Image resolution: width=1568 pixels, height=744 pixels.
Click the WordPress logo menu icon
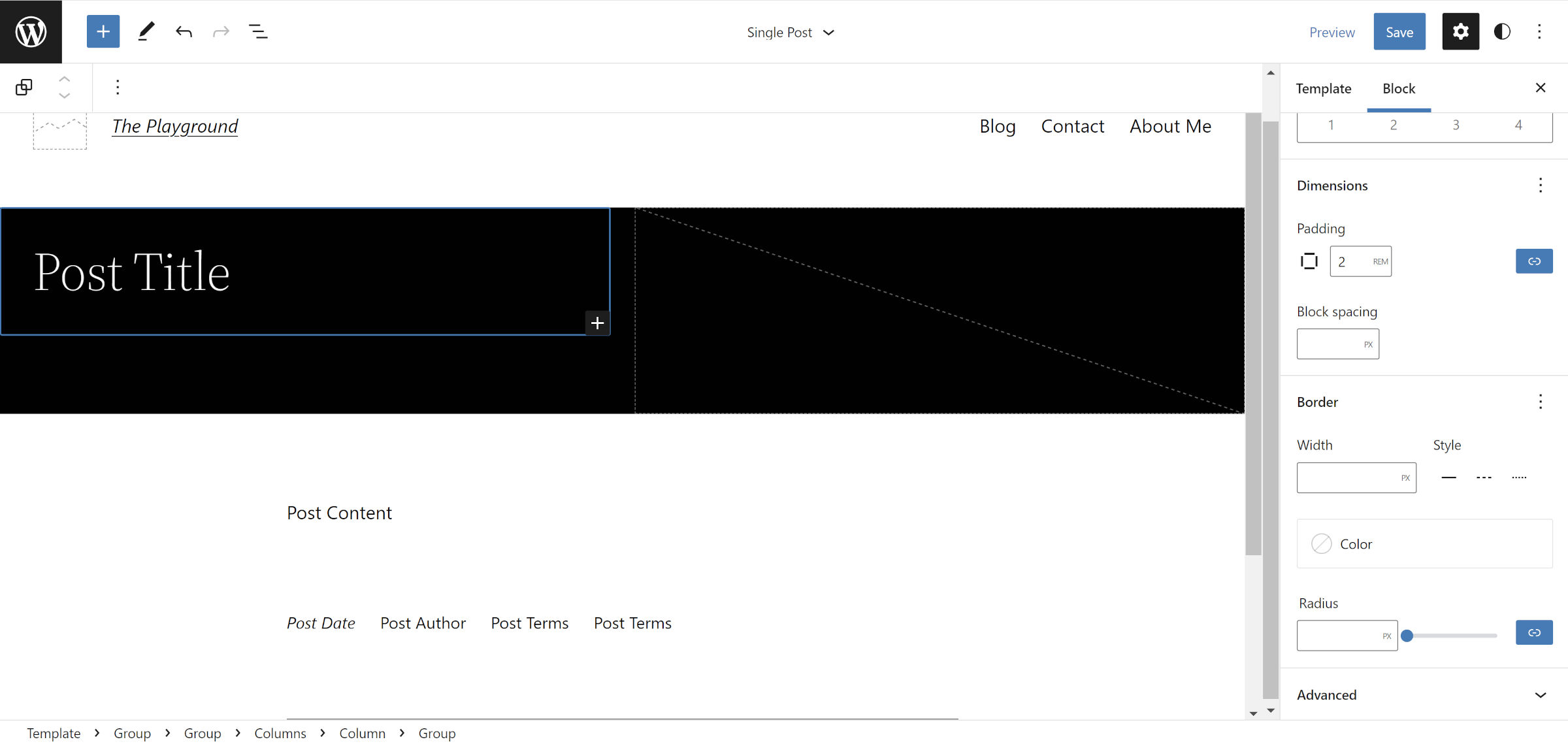click(31, 31)
